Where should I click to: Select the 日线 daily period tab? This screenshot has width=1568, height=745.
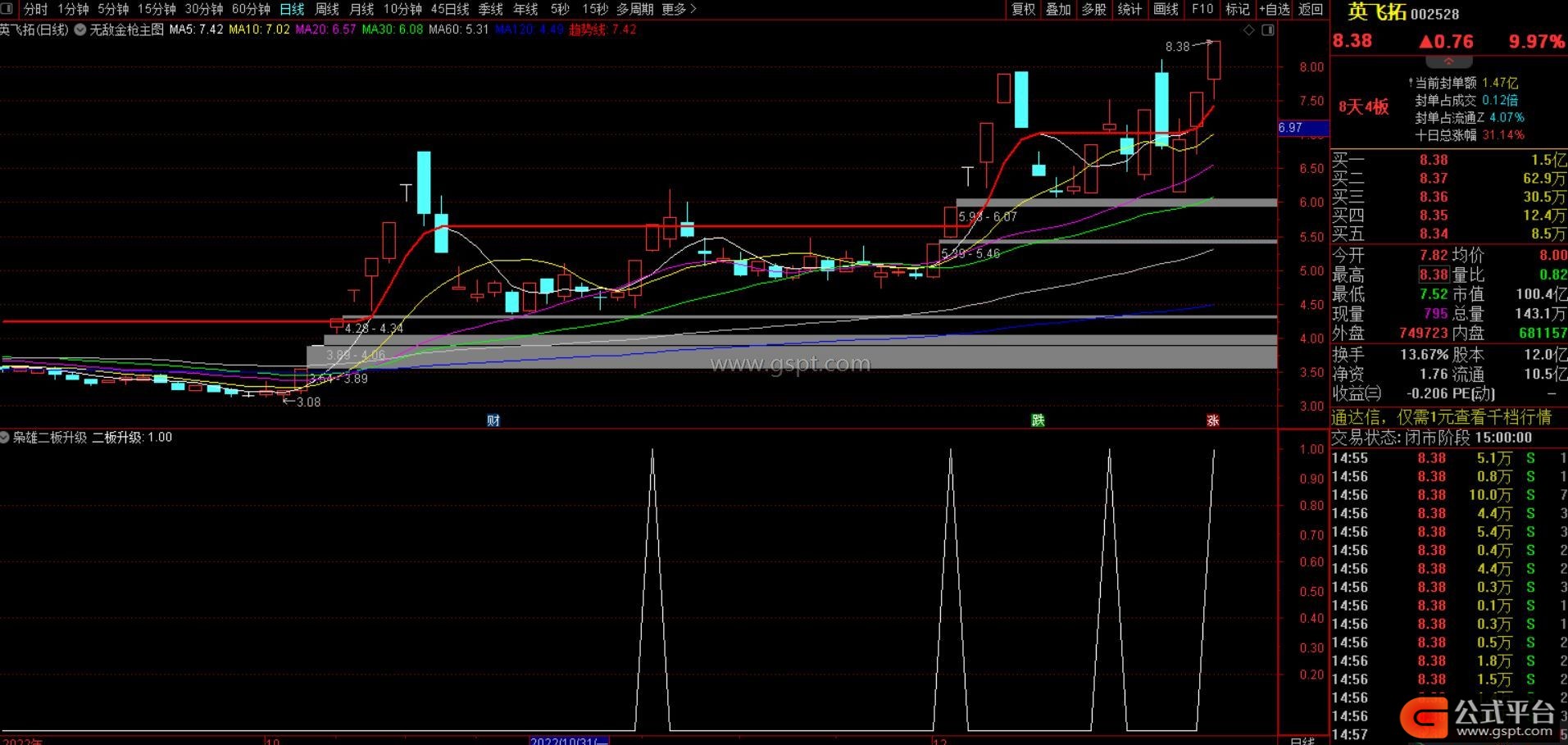pyautogui.click(x=292, y=9)
